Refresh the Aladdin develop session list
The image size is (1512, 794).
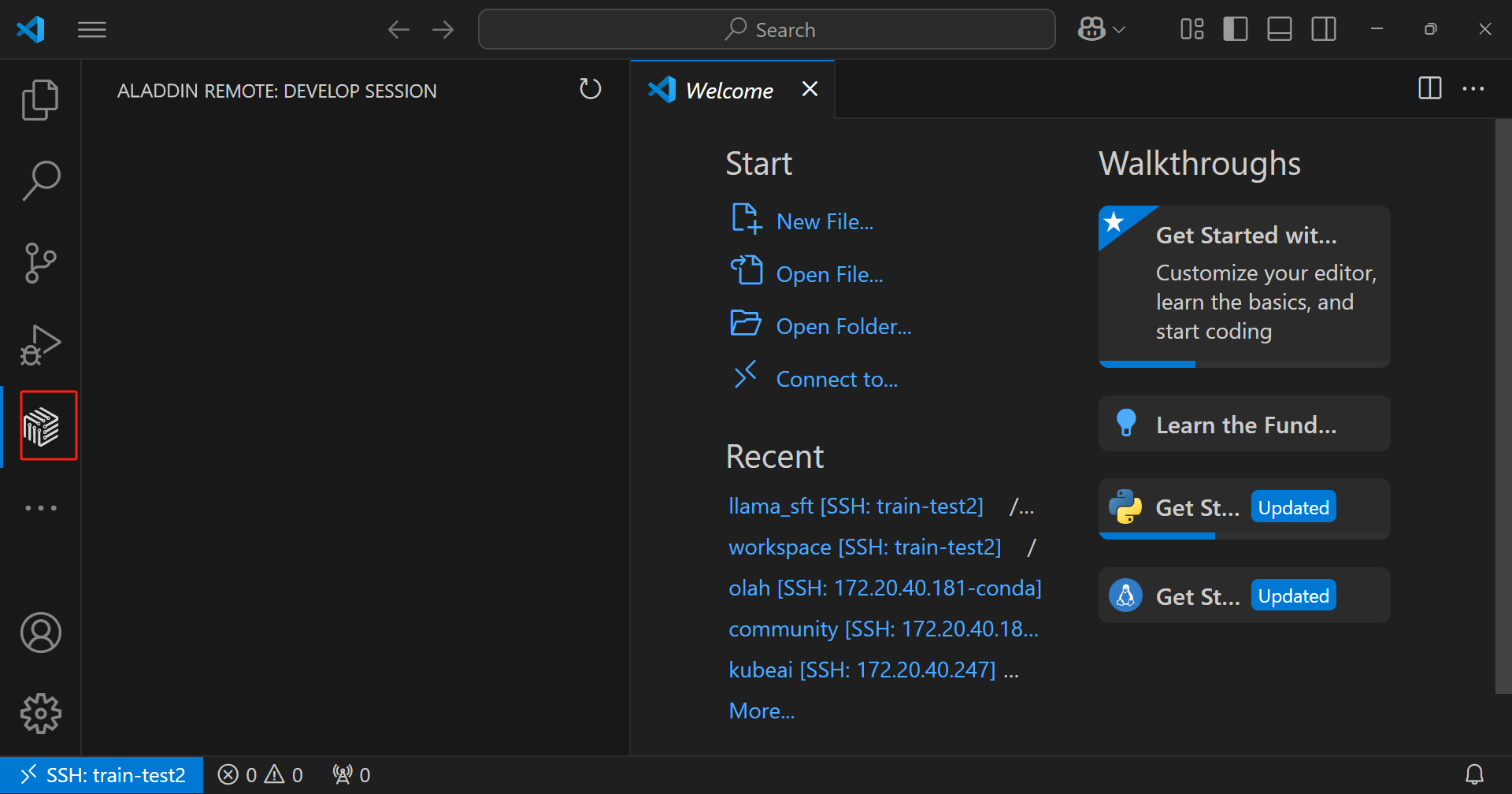[590, 89]
